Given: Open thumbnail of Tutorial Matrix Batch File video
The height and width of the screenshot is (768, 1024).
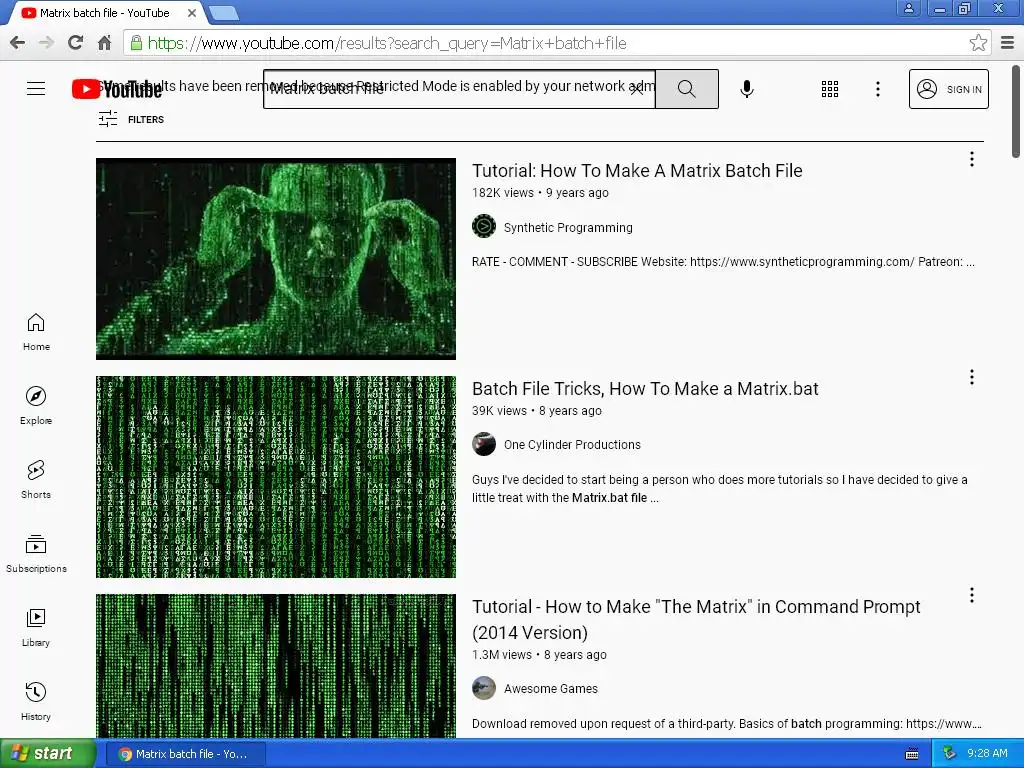Looking at the screenshot, I should 276,259.
